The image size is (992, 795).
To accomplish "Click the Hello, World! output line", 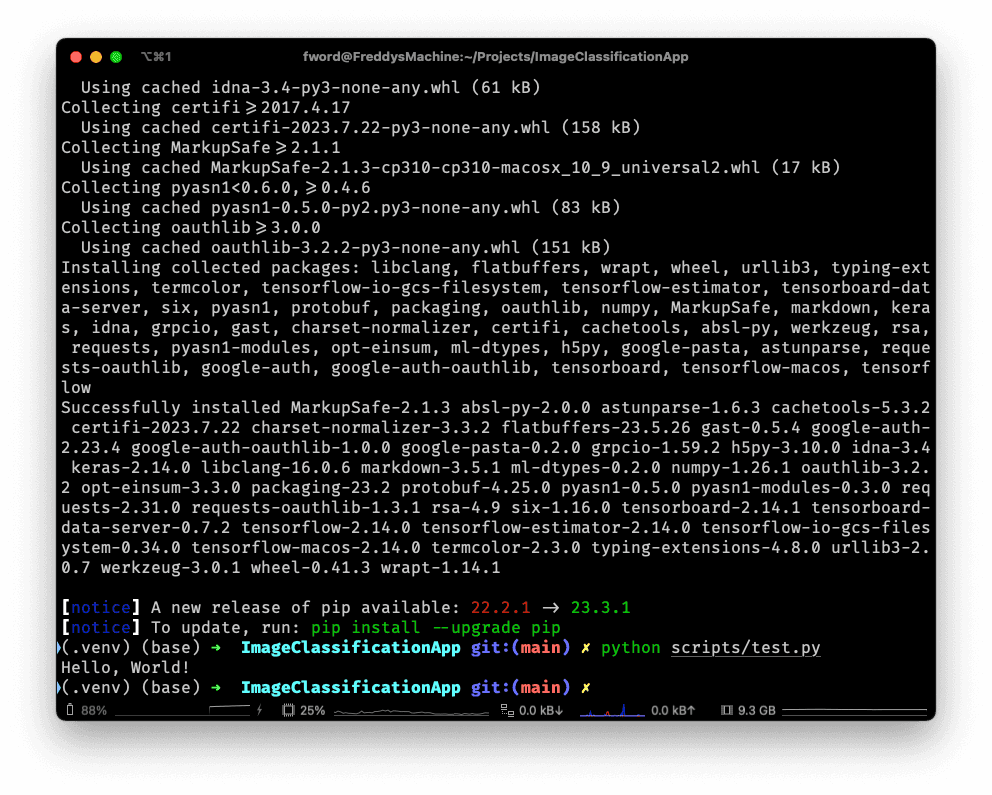I will pos(125,668).
